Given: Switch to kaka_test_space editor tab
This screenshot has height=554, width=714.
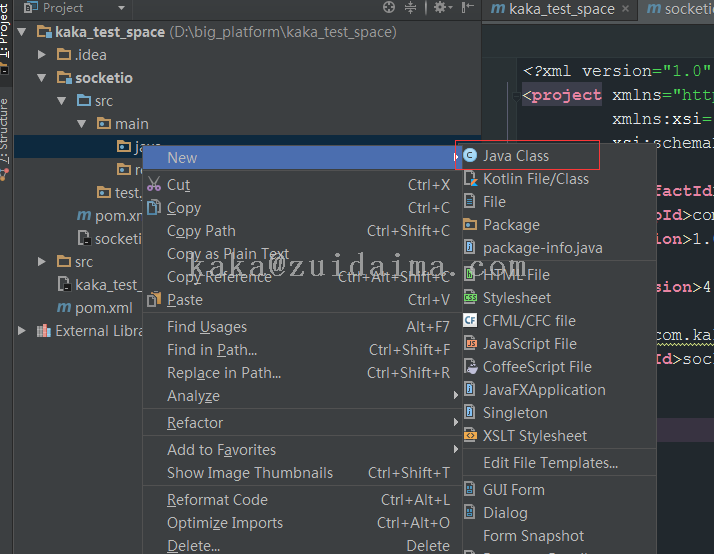Looking at the screenshot, I should tap(561, 9).
